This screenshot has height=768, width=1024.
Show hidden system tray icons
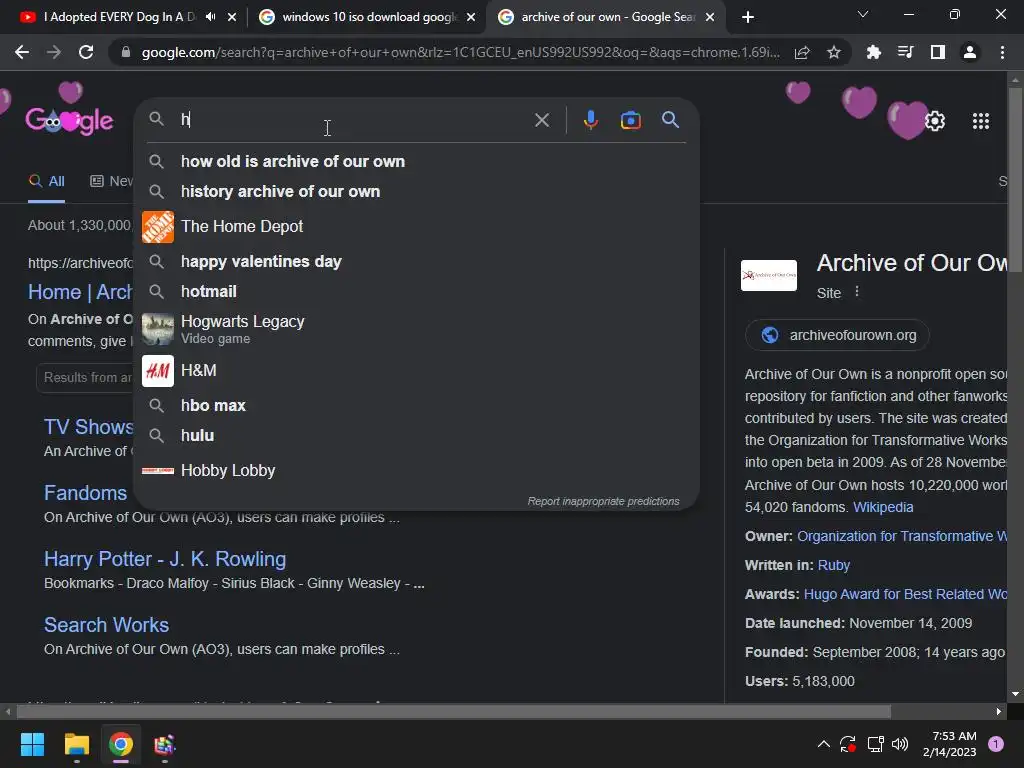coord(824,744)
